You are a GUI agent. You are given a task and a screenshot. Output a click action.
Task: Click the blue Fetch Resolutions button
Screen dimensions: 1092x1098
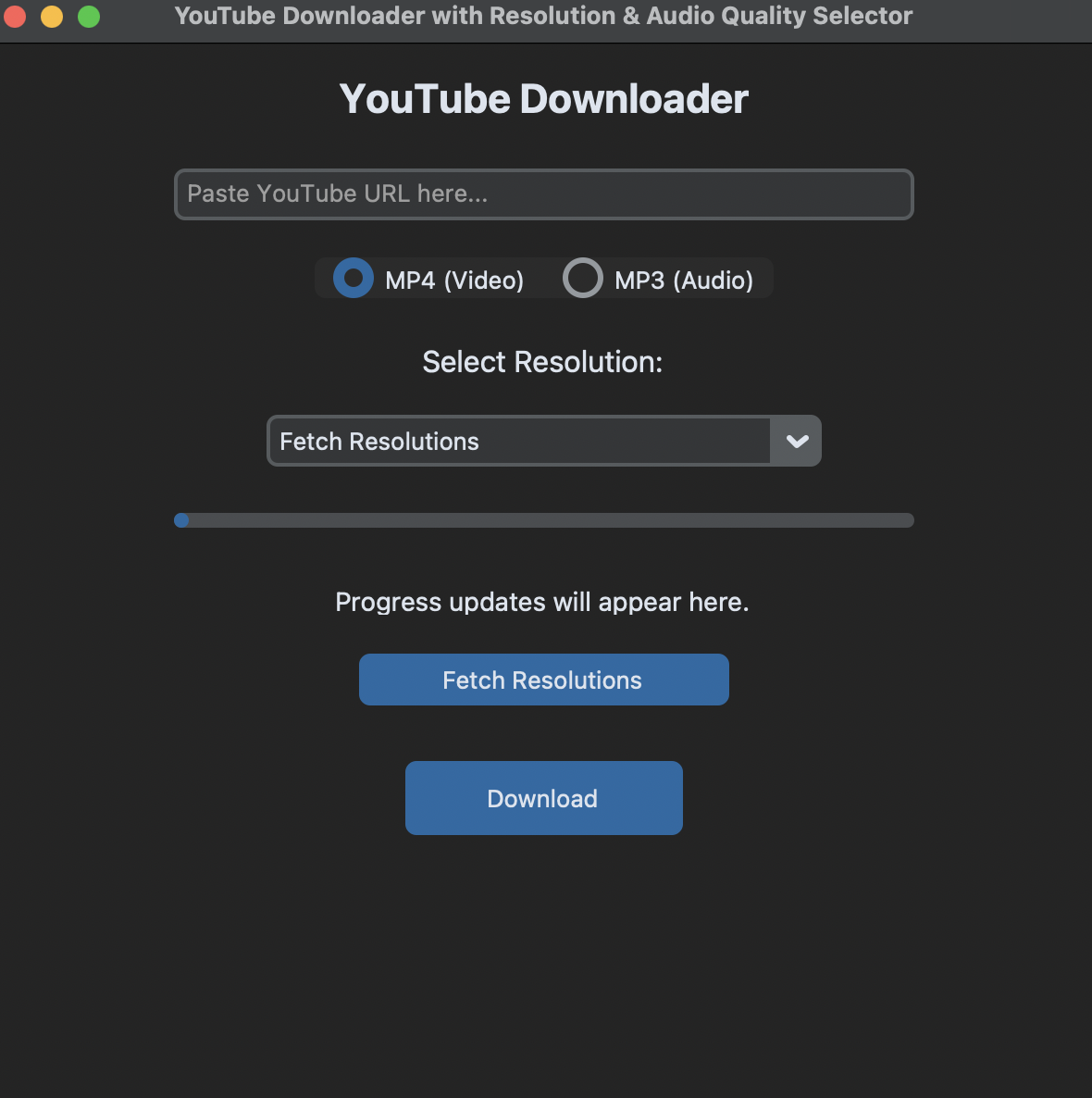point(544,680)
